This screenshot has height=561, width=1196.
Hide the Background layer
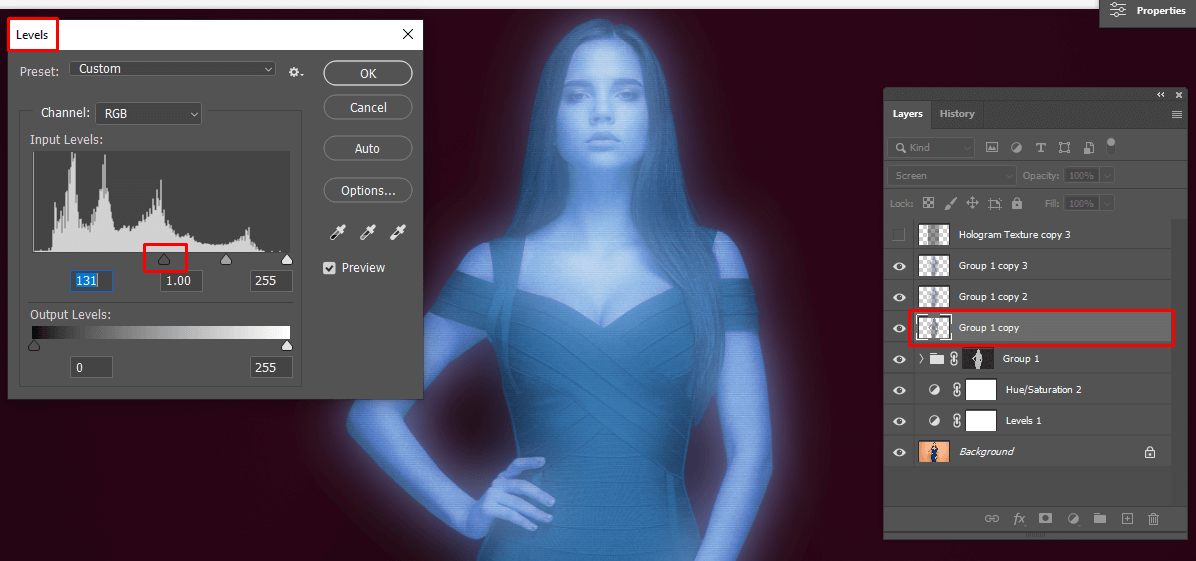pyautogui.click(x=899, y=452)
